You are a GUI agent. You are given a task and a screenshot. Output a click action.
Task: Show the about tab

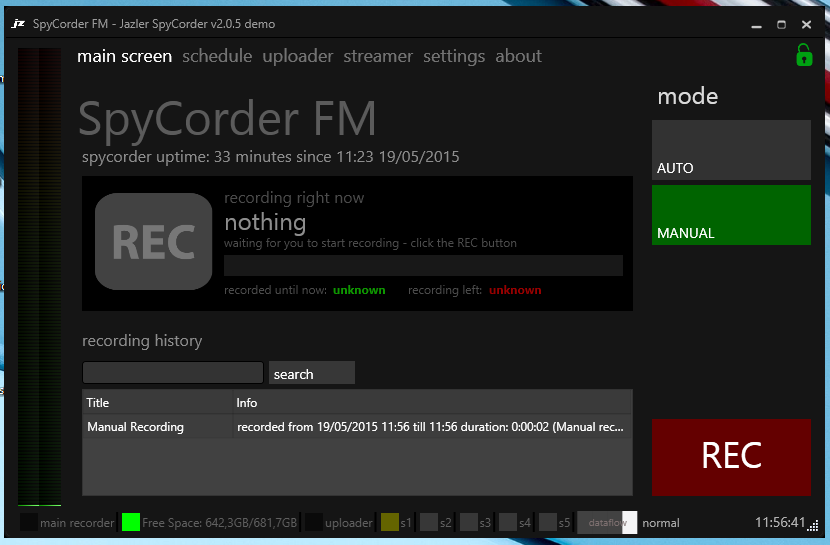click(x=518, y=56)
